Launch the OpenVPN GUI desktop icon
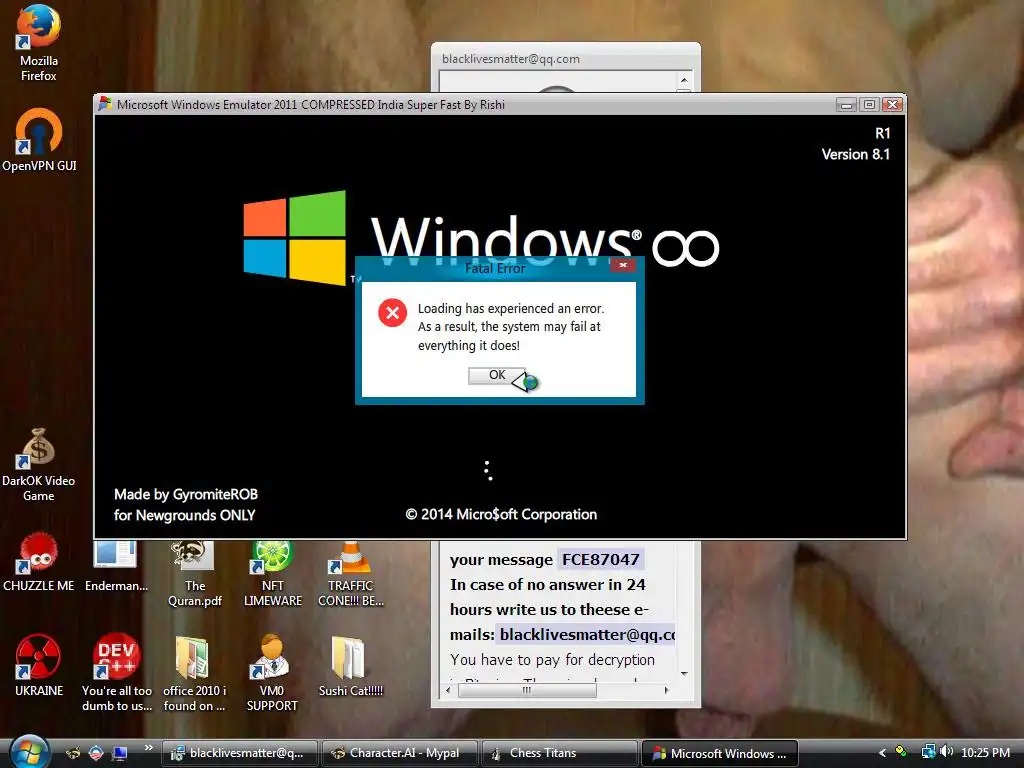The width and height of the screenshot is (1024, 768). pos(39,140)
